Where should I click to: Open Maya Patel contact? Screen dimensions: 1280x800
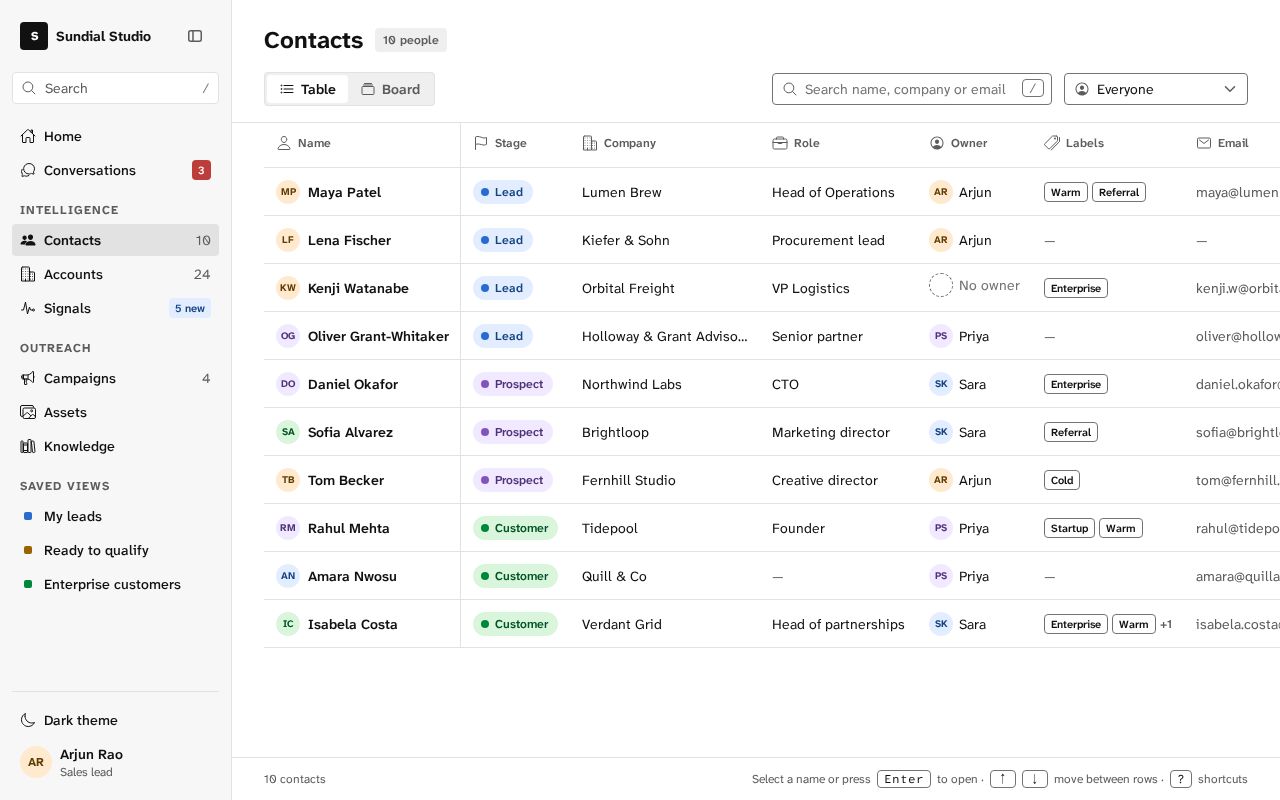pos(344,192)
